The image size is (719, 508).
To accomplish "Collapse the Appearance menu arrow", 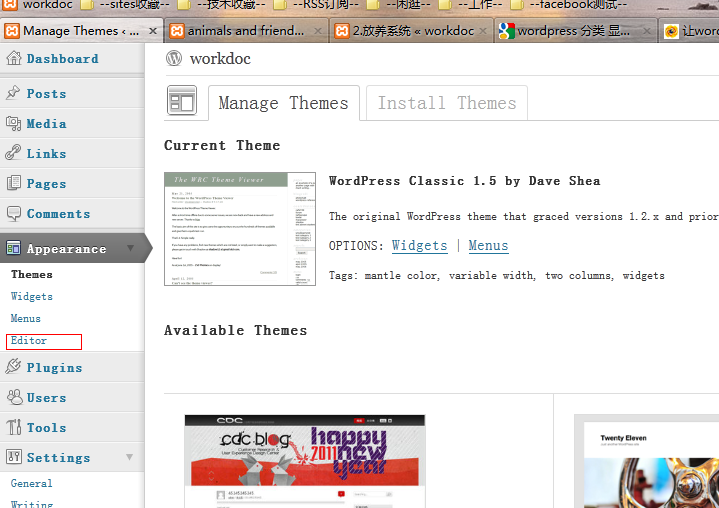I will coord(130,248).
